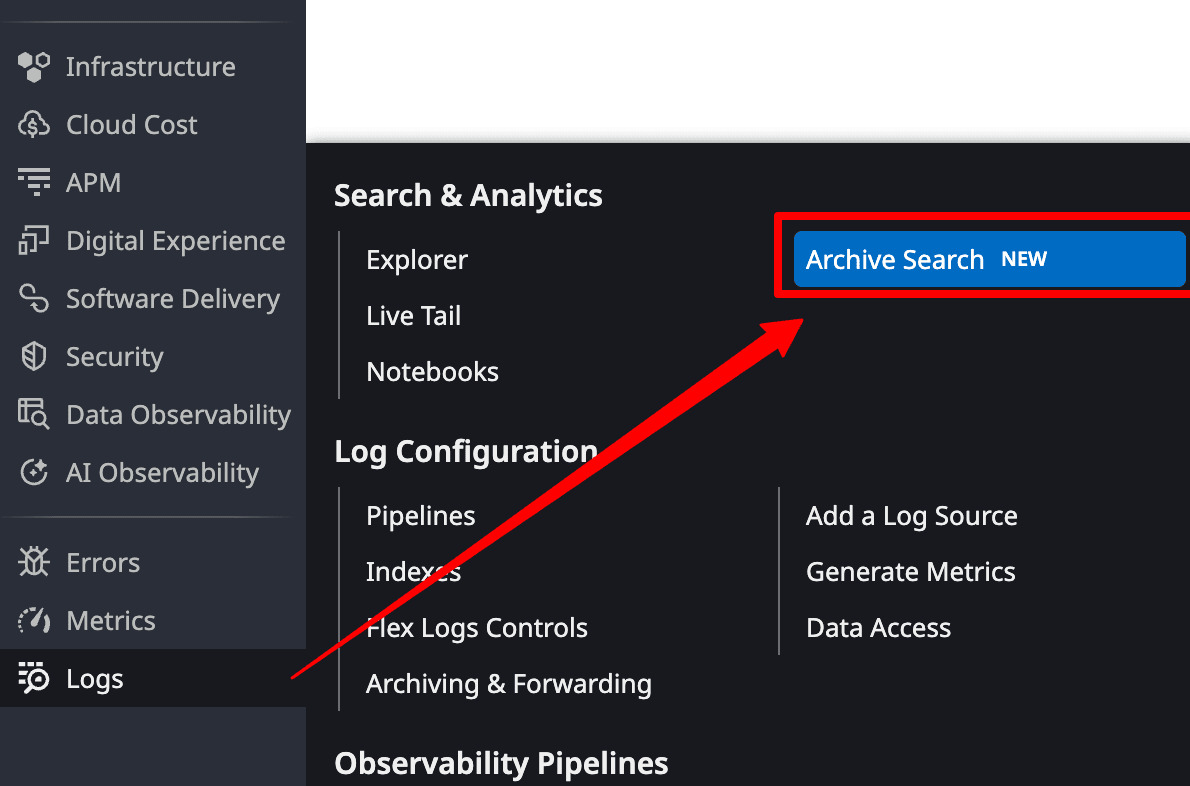Select the APM traces icon
Image resolution: width=1190 pixels, height=786 pixels.
tap(33, 182)
